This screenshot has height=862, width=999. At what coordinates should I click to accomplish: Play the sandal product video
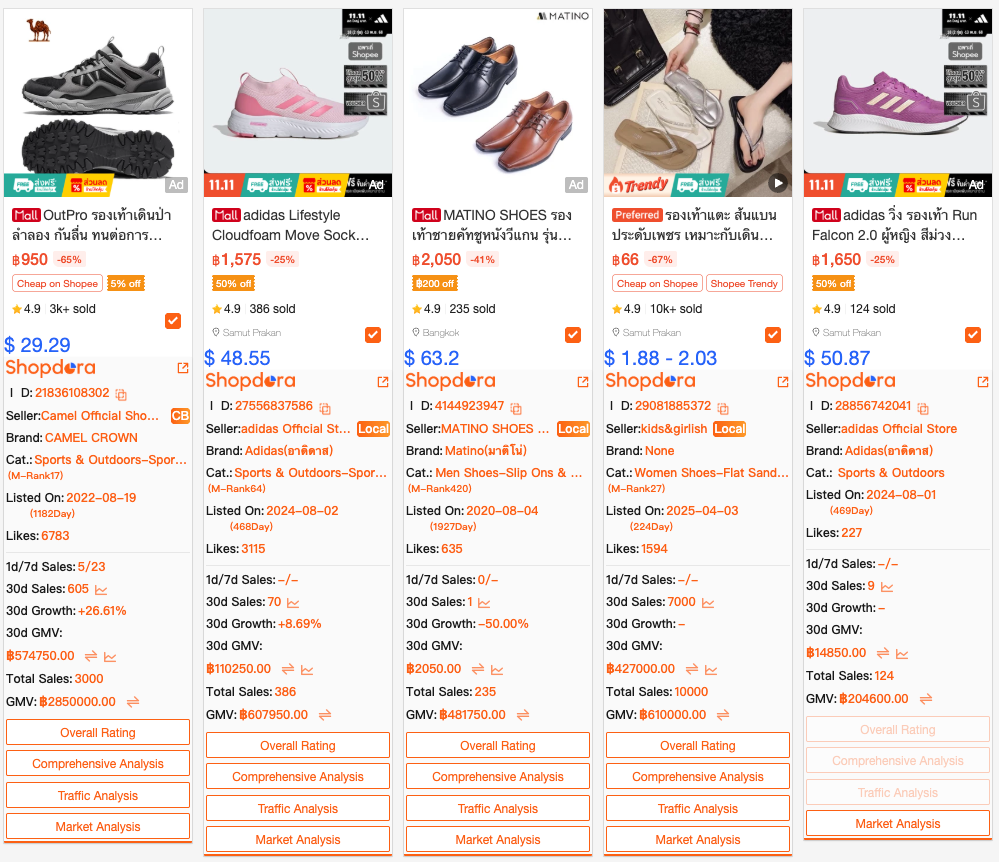777,183
